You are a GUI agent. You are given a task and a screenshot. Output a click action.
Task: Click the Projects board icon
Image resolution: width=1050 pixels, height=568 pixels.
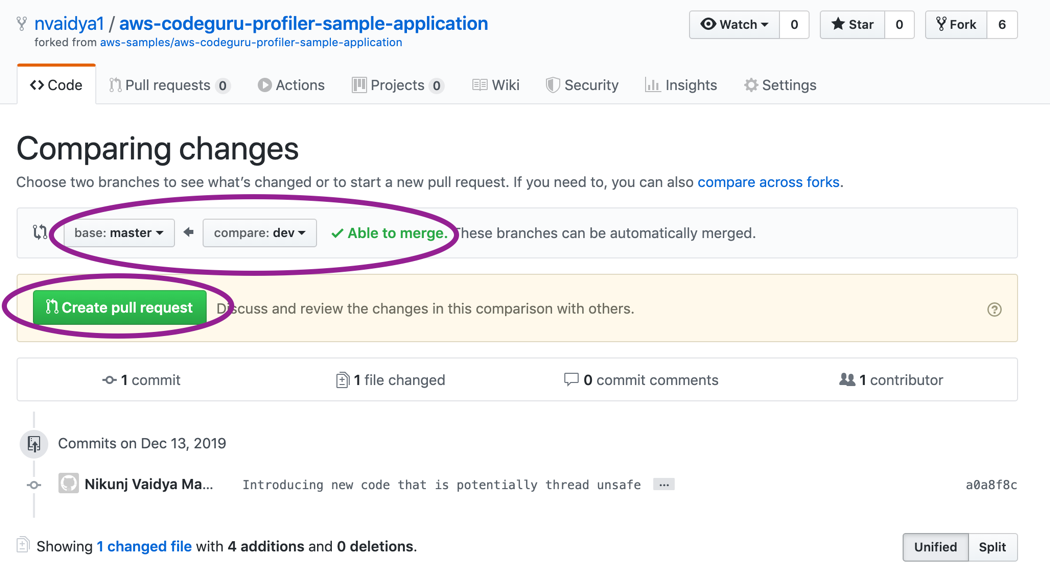pyautogui.click(x=360, y=85)
